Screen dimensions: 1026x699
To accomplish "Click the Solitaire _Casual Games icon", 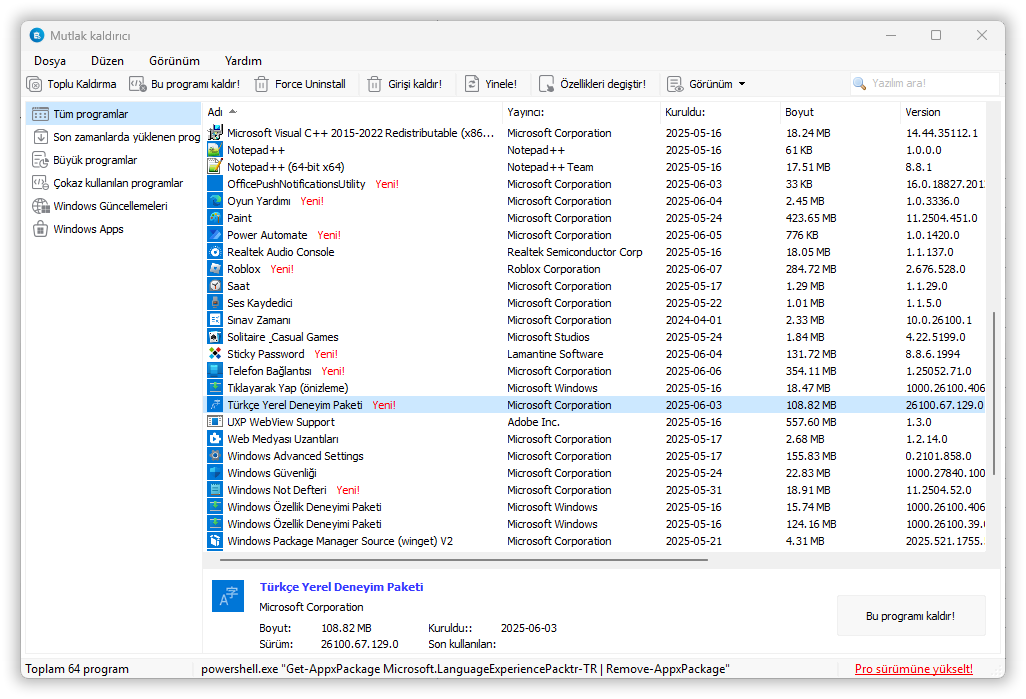I will coord(215,336).
